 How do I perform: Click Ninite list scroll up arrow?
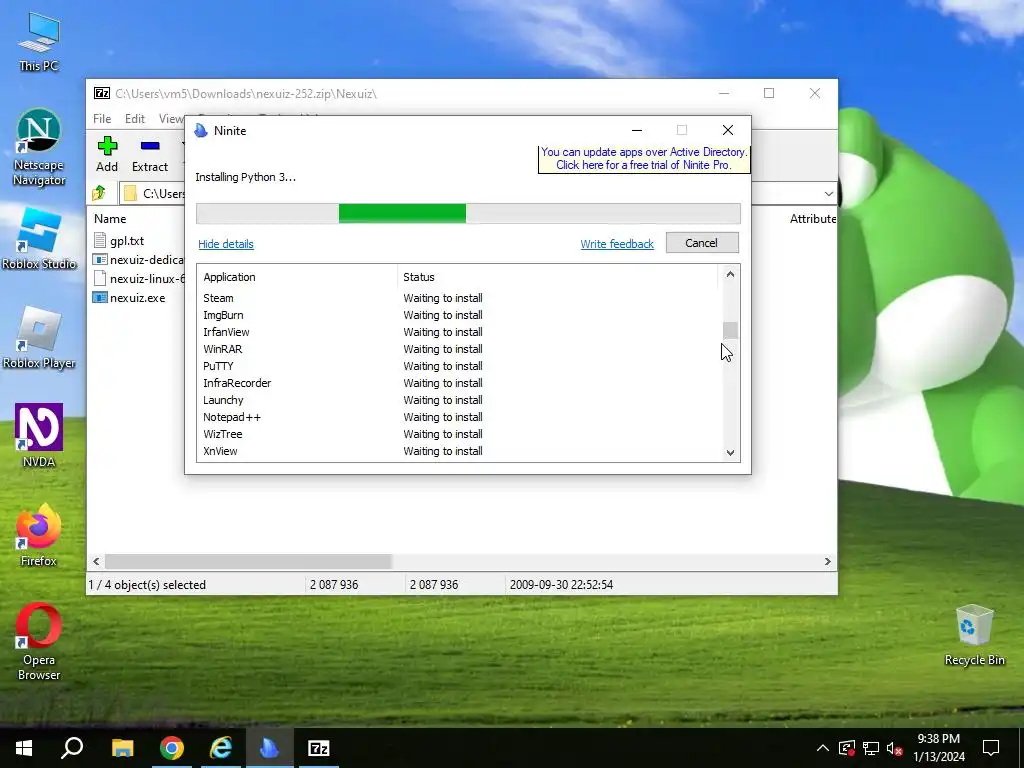pos(730,274)
